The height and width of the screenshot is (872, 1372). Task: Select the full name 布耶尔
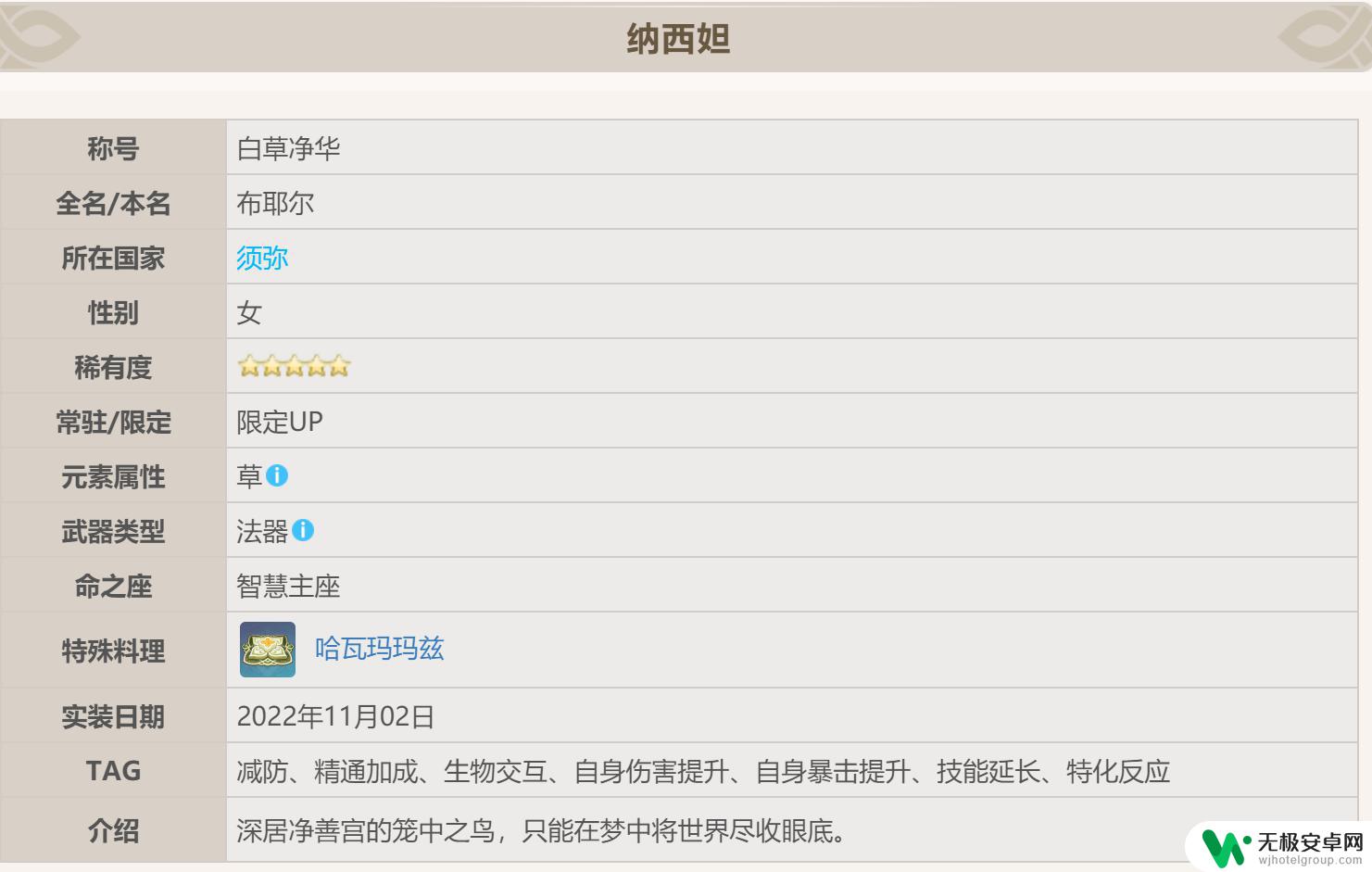[275, 203]
